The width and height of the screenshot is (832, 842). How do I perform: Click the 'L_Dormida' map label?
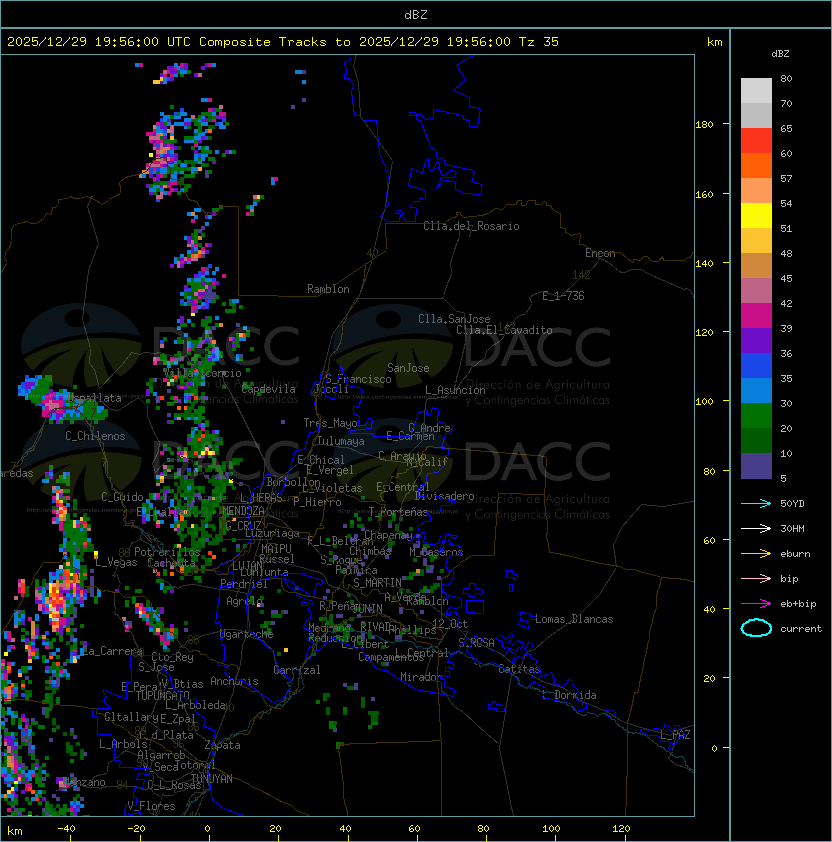point(569,695)
